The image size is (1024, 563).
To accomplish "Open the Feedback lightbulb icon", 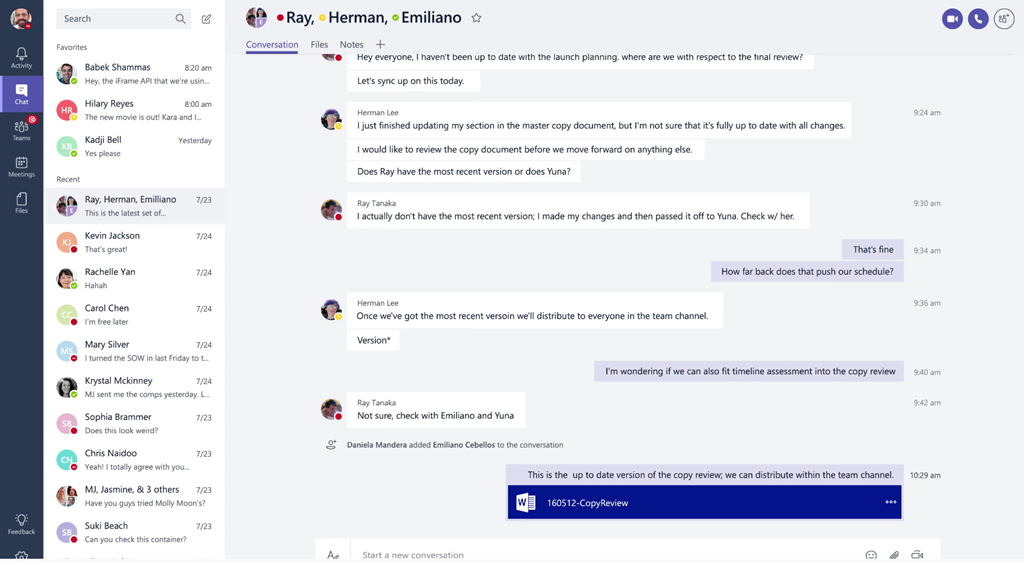I will point(22,524).
